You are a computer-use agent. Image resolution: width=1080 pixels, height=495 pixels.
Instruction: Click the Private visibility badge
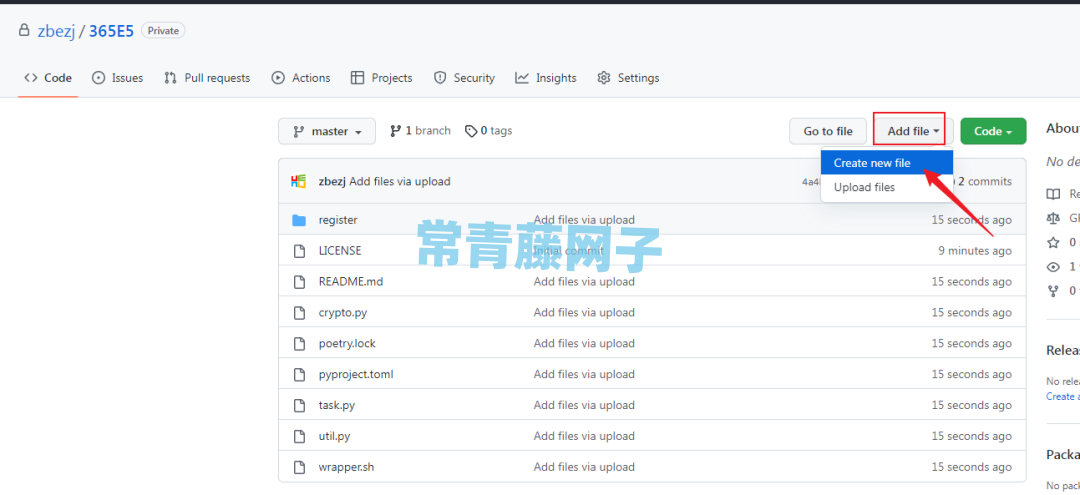163,31
